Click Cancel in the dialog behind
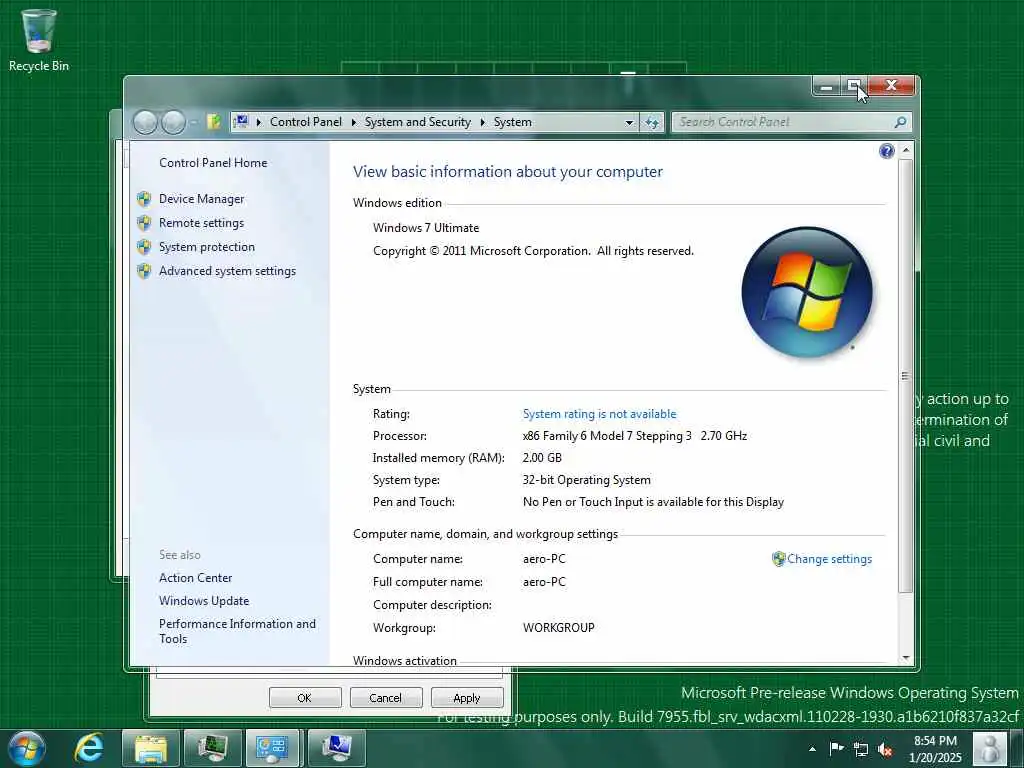 385,697
